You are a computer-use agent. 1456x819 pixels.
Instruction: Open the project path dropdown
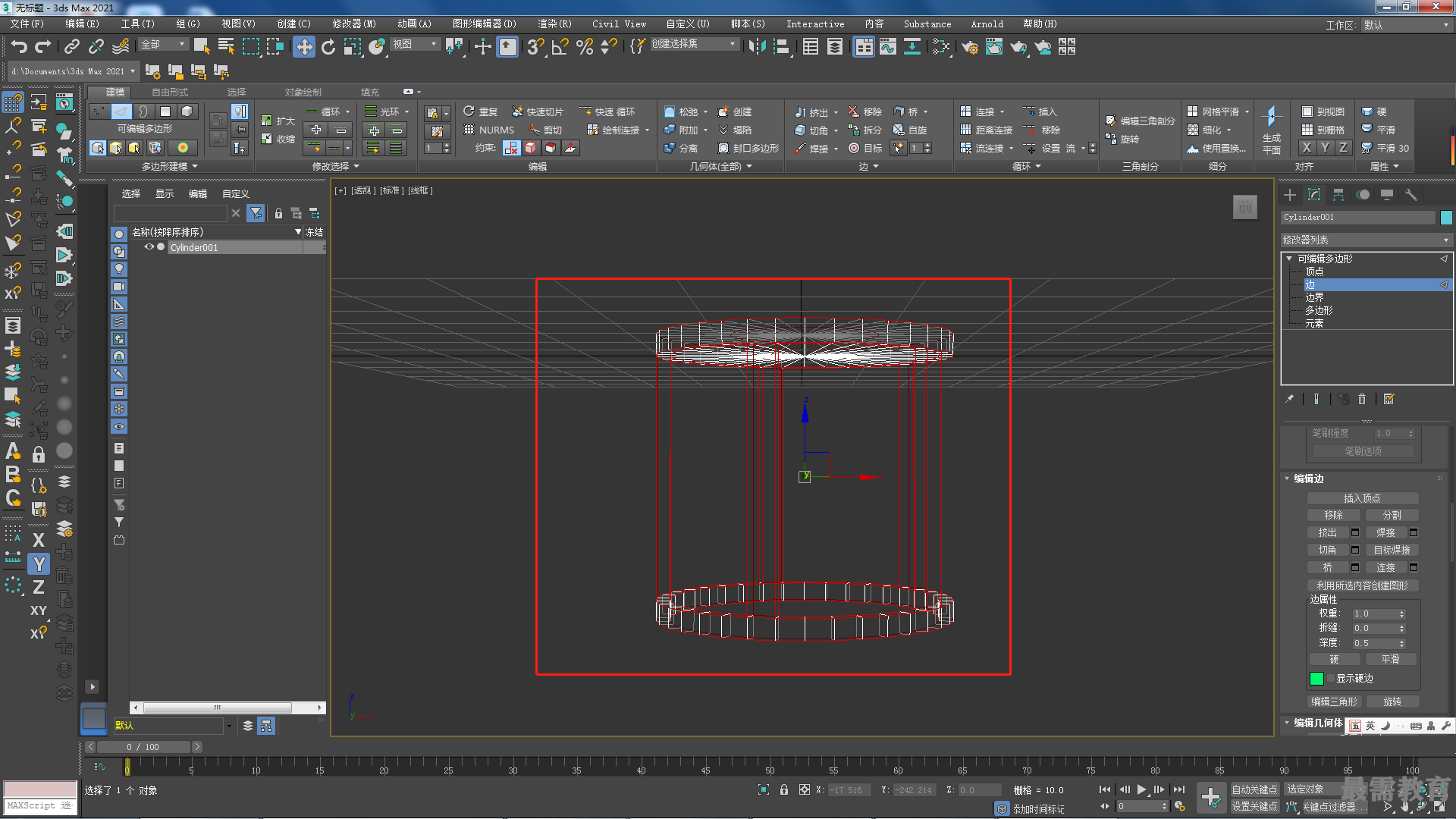point(74,71)
